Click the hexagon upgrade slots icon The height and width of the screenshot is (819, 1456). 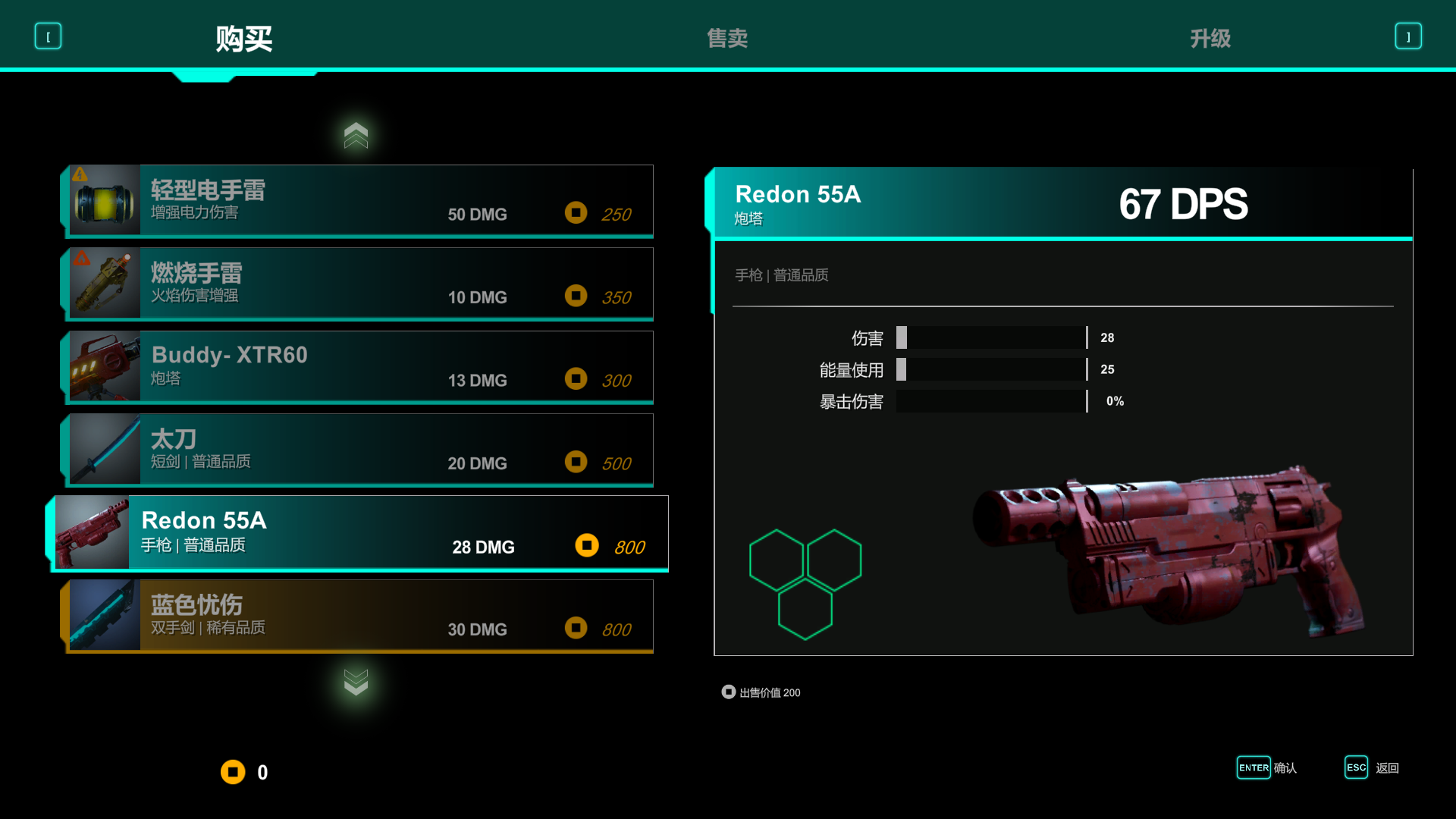(x=805, y=585)
